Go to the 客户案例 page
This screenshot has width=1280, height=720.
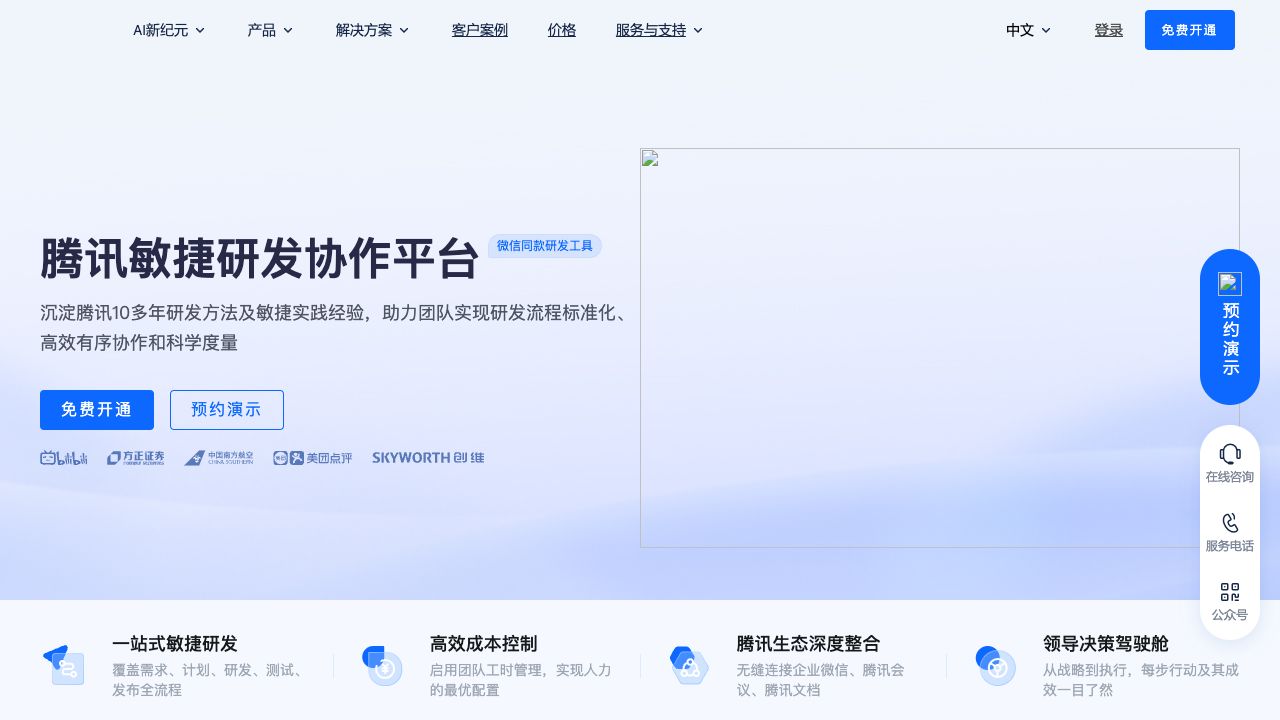tap(480, 30)
